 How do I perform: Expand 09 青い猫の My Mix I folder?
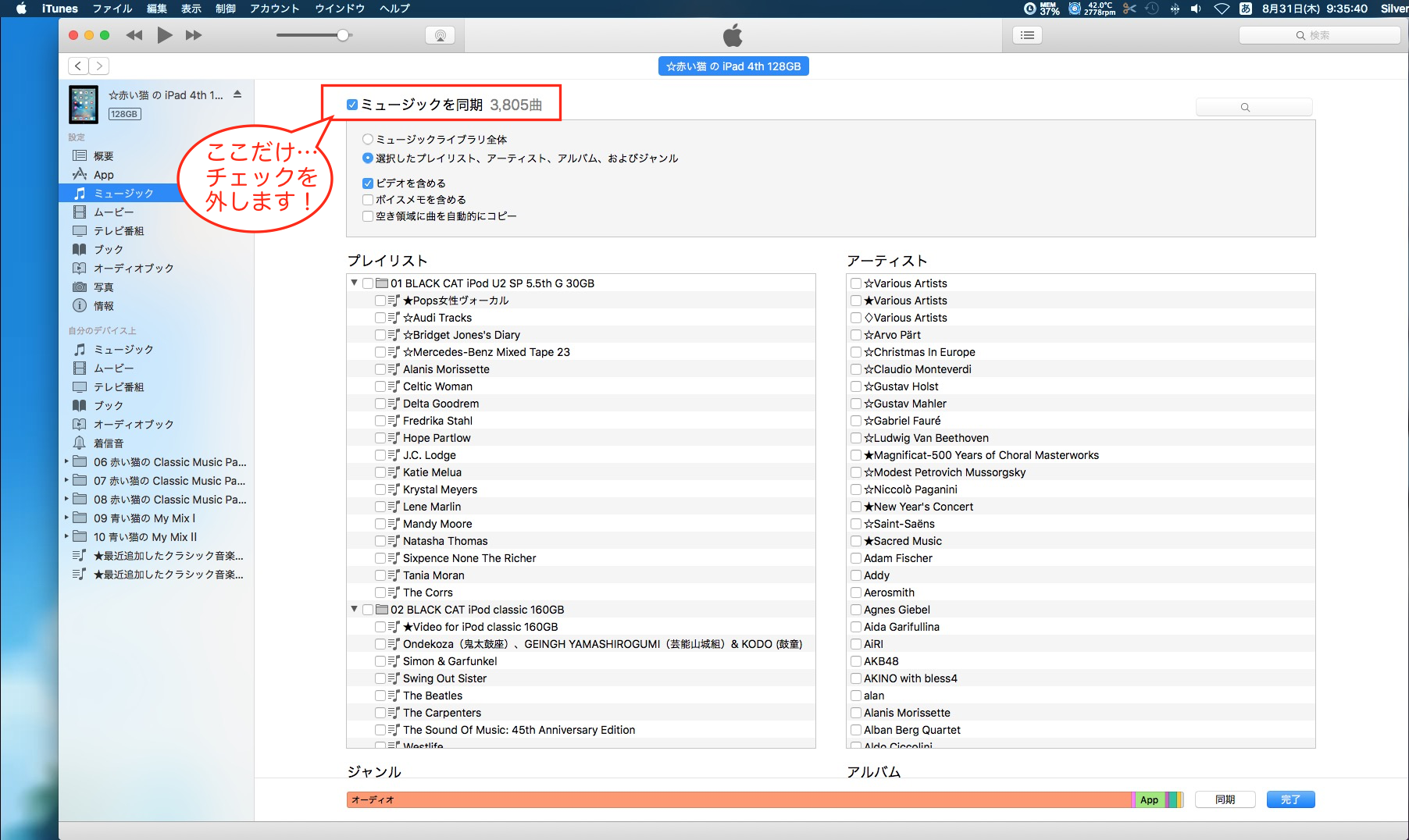66,518
